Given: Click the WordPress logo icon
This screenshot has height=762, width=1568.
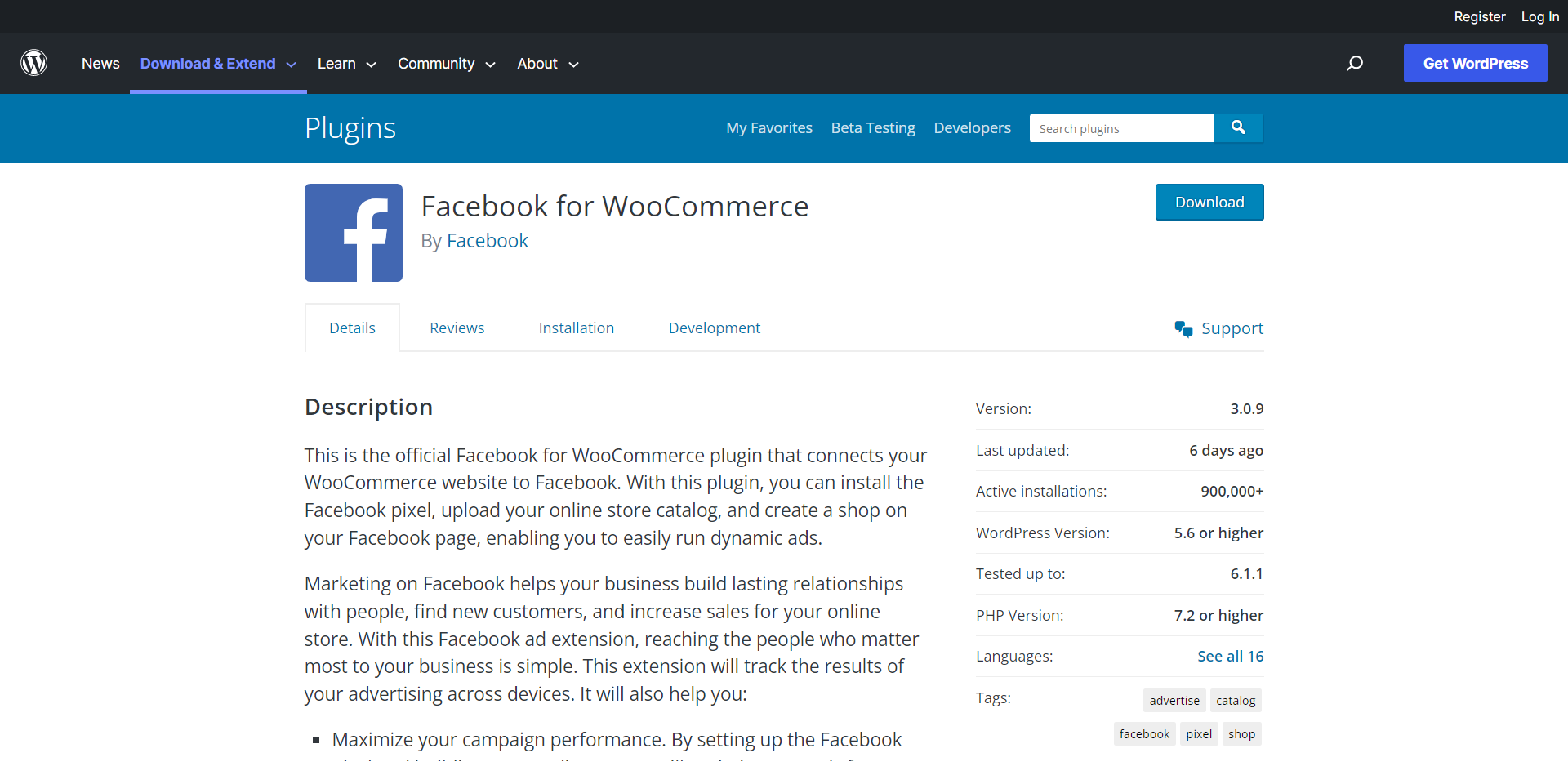Looking at the screenshot, I should pos(33,63).
